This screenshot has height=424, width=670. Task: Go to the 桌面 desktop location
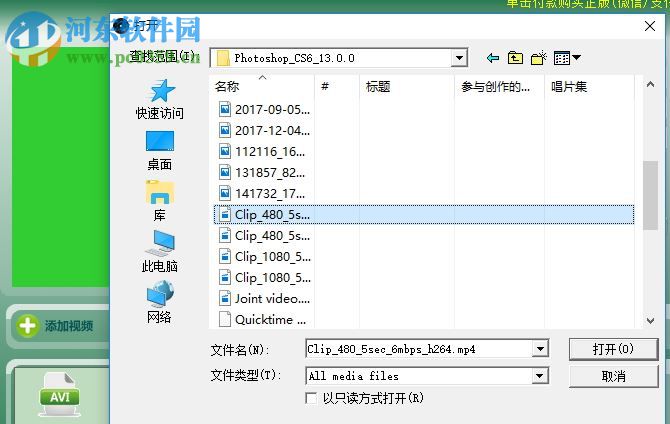click(160, 150)
